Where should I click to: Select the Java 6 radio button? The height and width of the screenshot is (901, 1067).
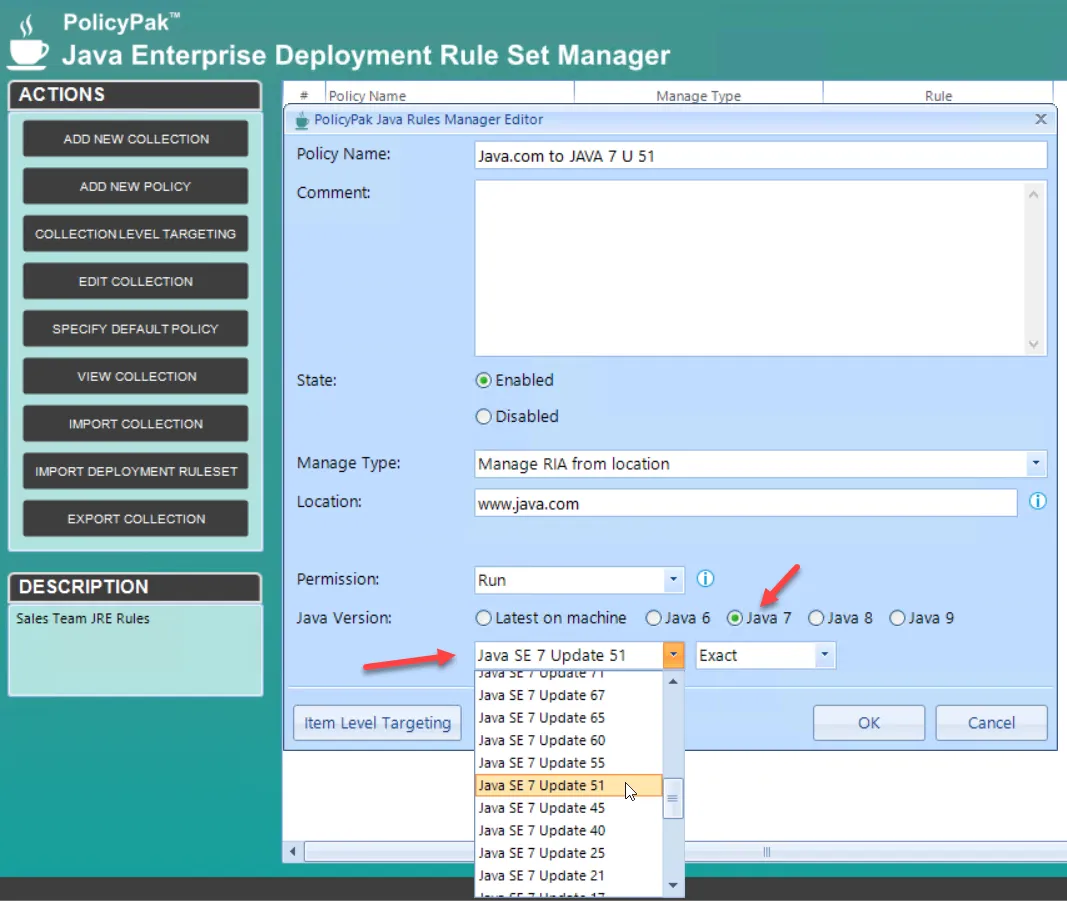coord(653,618)
